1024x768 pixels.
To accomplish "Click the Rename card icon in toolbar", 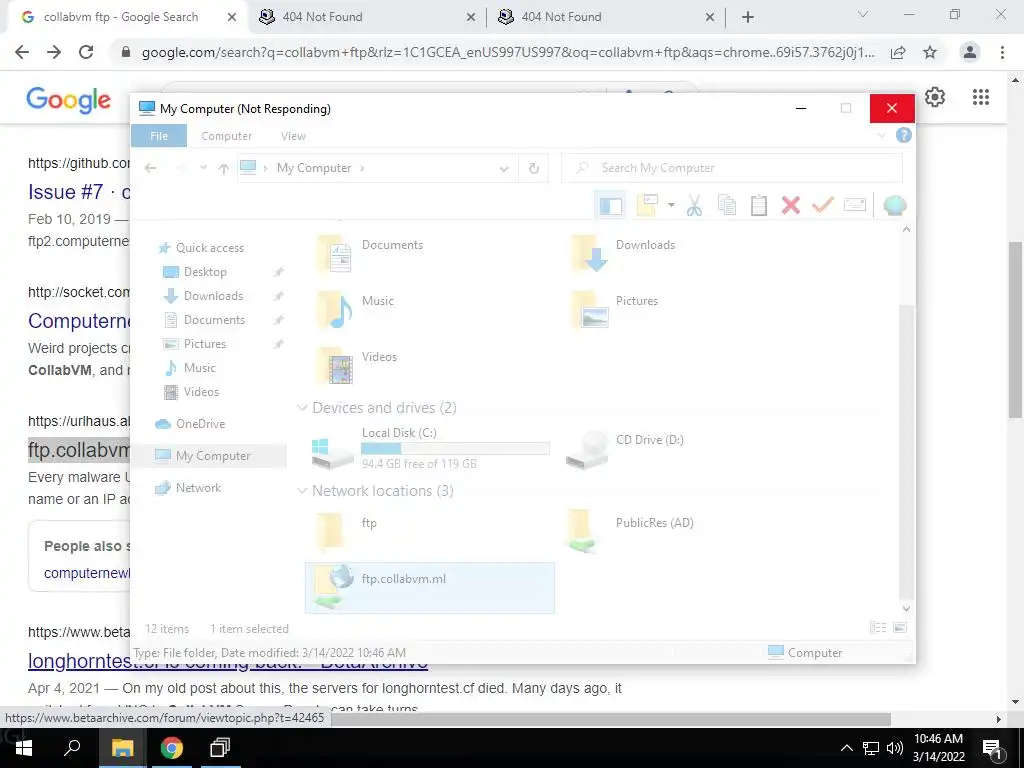I will coord(854,205).
